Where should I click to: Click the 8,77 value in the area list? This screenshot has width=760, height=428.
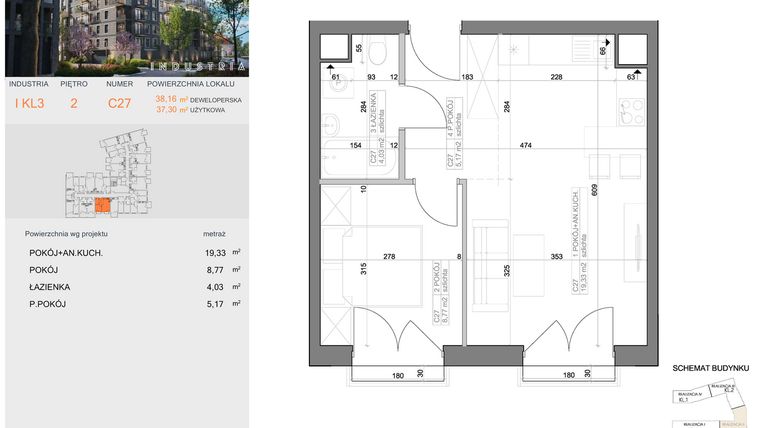pyautogui.click(x=215, y=270)
